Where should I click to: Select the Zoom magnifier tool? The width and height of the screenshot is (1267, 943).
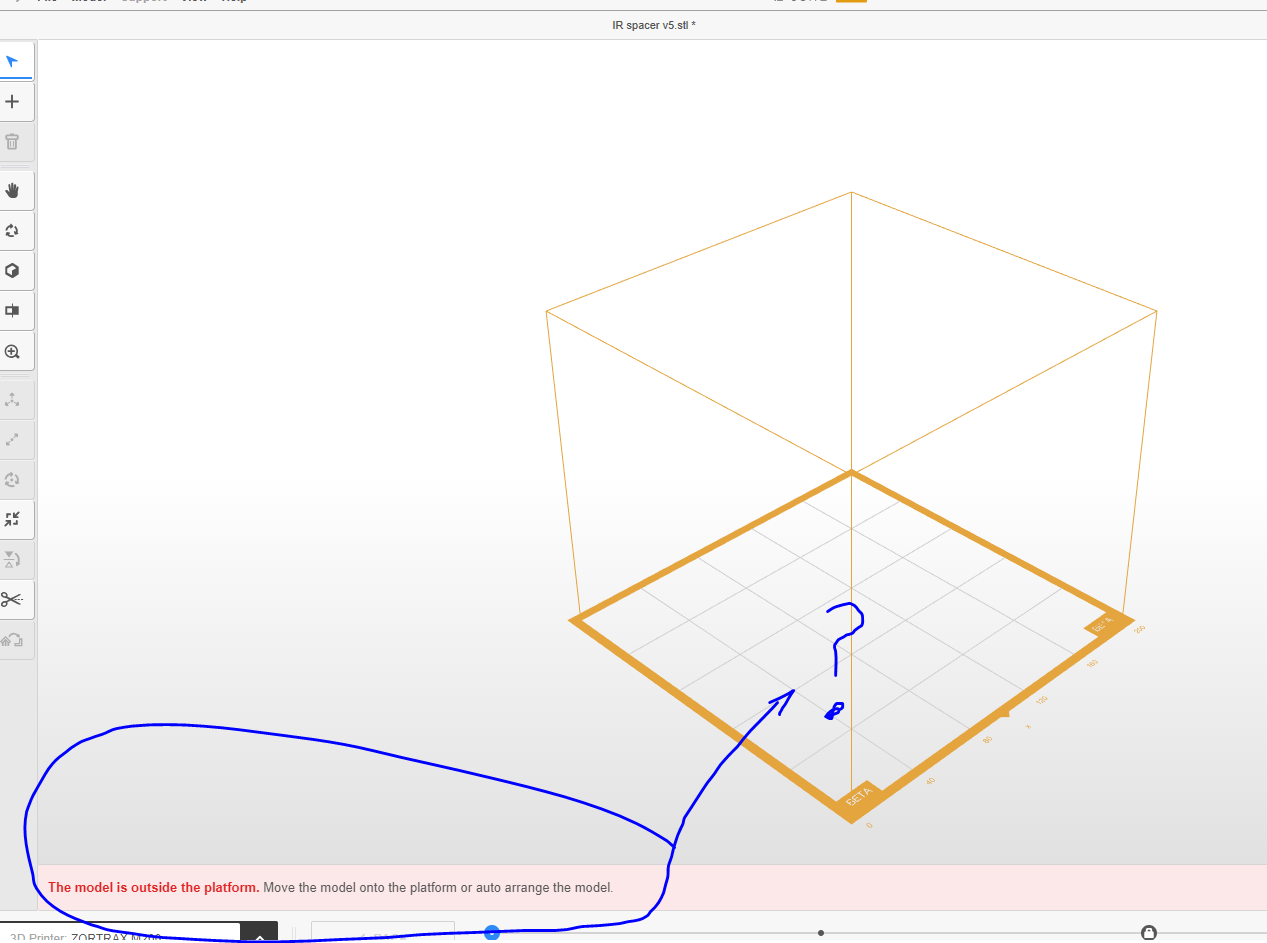click(13, 351)
